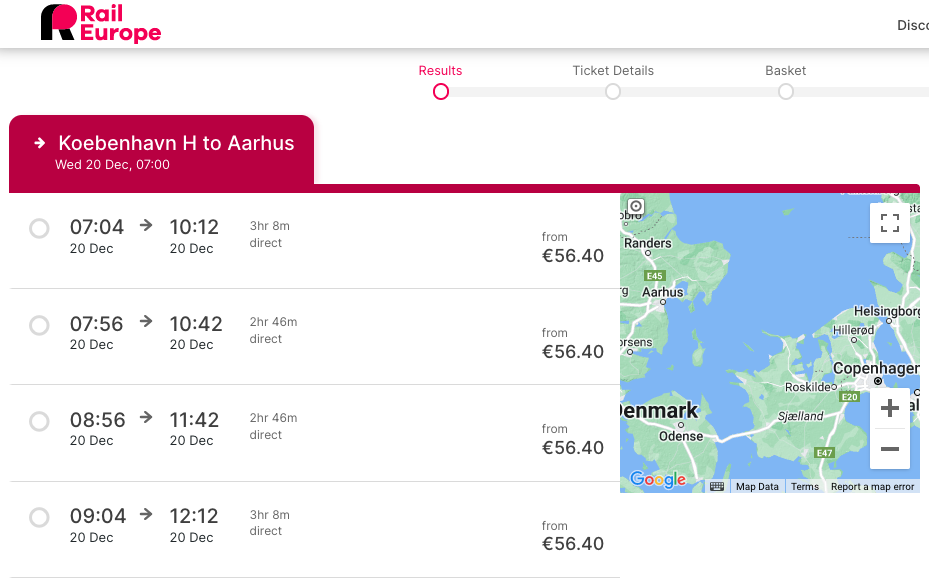Click the Aarhus label on the map
Image resolution: width=929 pixels, height=585 pixels.
[x=662, y=292]
